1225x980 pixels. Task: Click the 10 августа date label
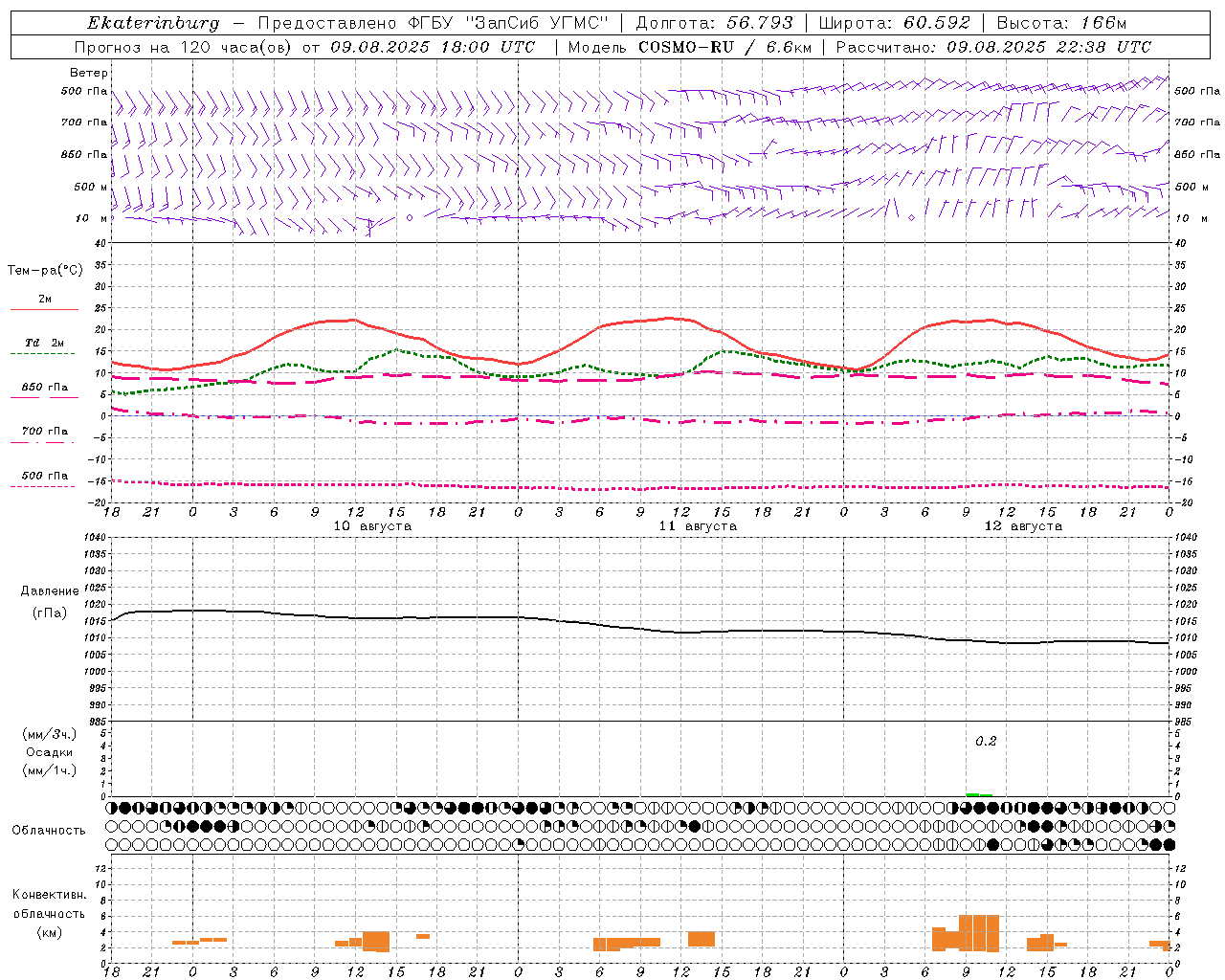pos(372,526)
